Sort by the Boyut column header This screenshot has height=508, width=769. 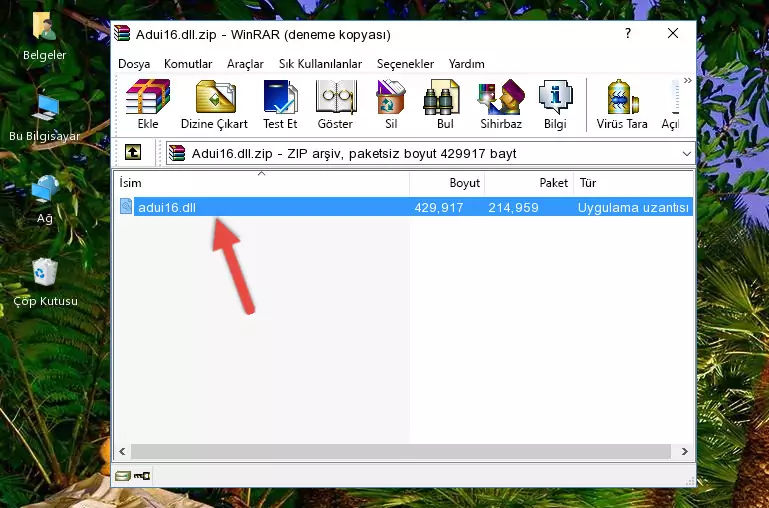(447, 183)
